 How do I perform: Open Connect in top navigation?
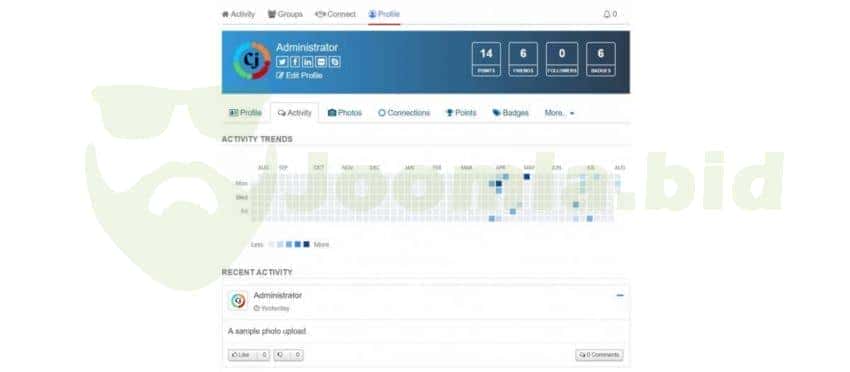[336, 14]
